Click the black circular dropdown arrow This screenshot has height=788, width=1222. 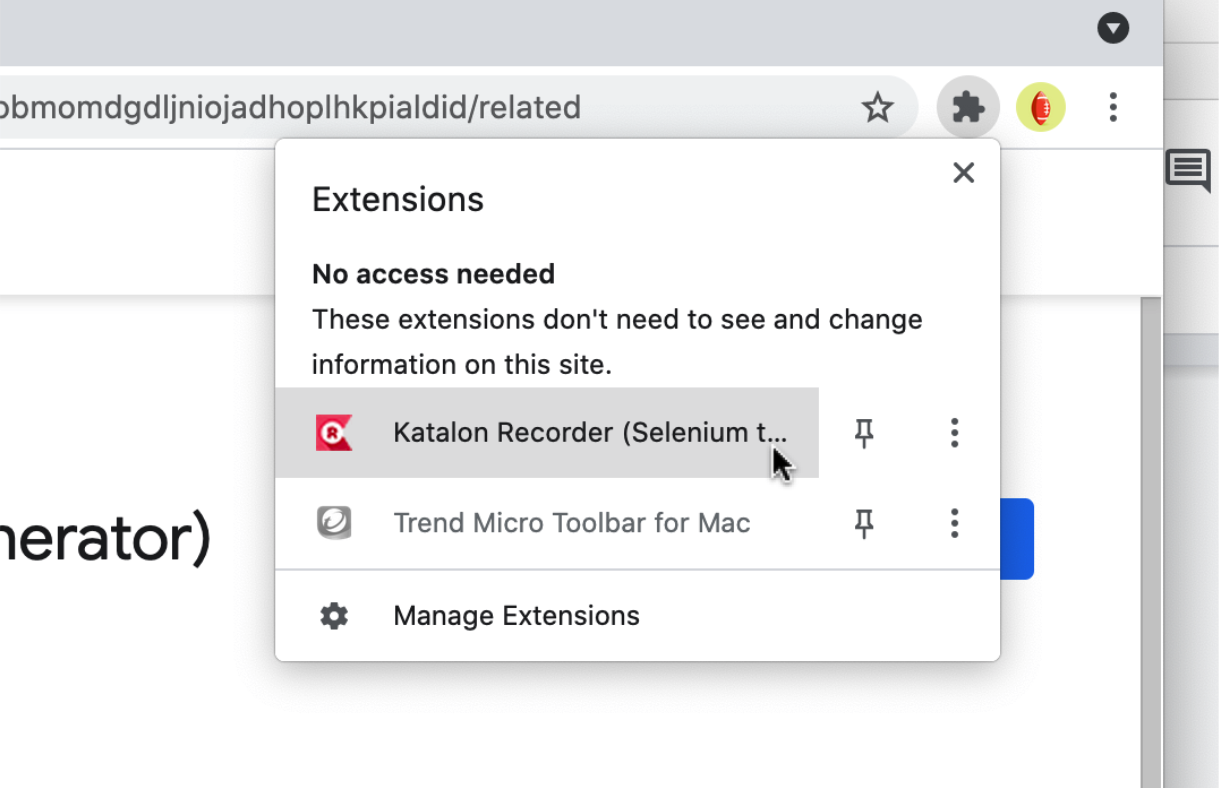coord(1113,29)
